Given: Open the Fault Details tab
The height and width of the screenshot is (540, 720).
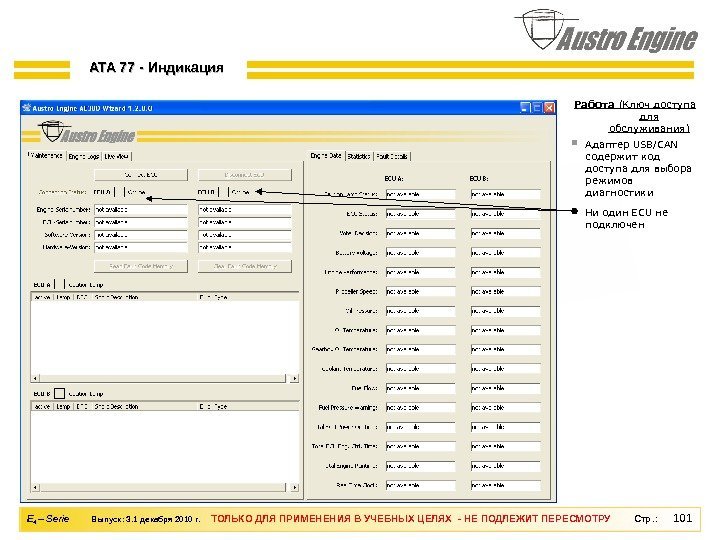Looking at the screenshot, I should pyautogui.click(x=392, y=157).
